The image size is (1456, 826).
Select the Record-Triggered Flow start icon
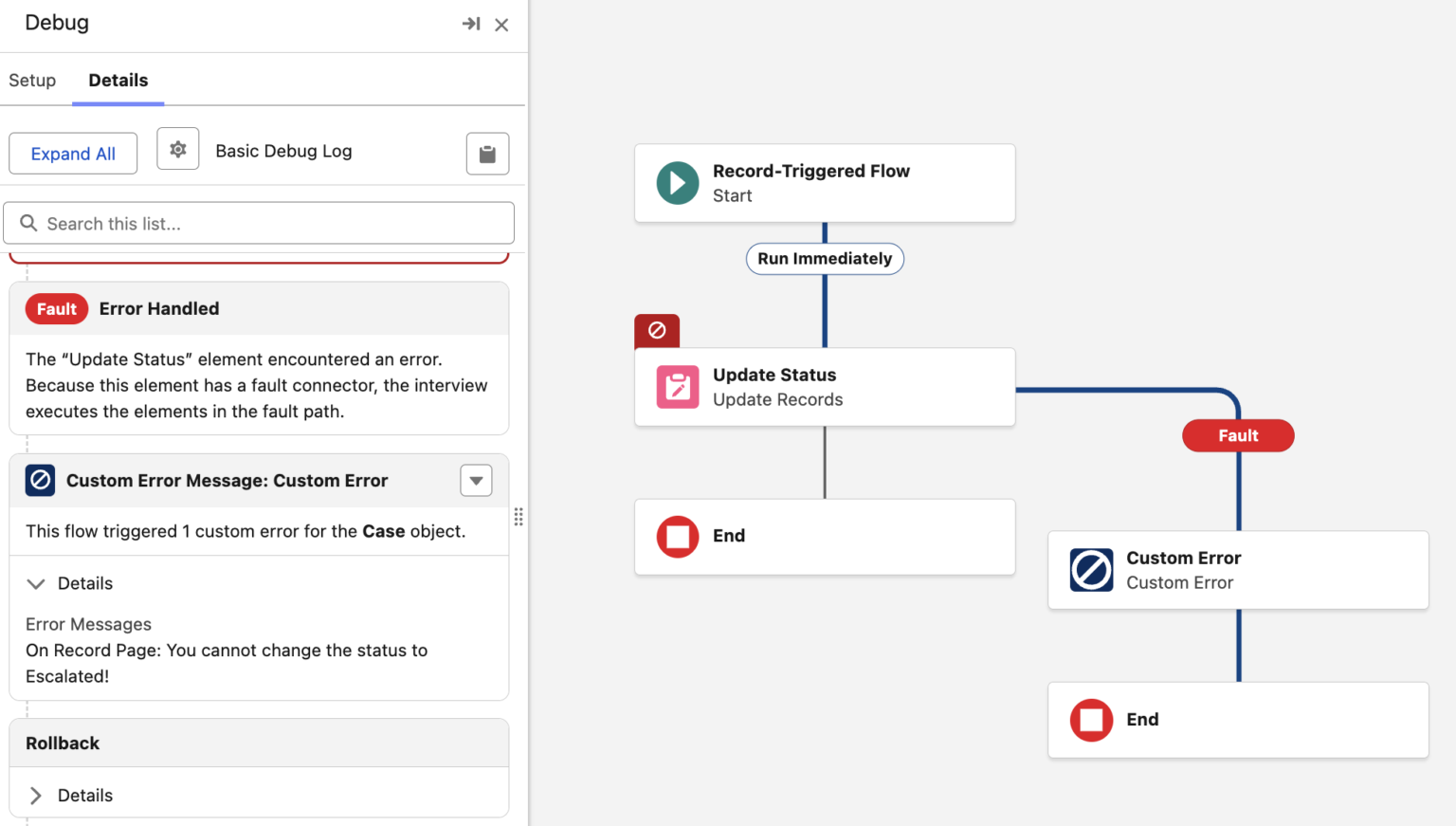click(677, 183)
